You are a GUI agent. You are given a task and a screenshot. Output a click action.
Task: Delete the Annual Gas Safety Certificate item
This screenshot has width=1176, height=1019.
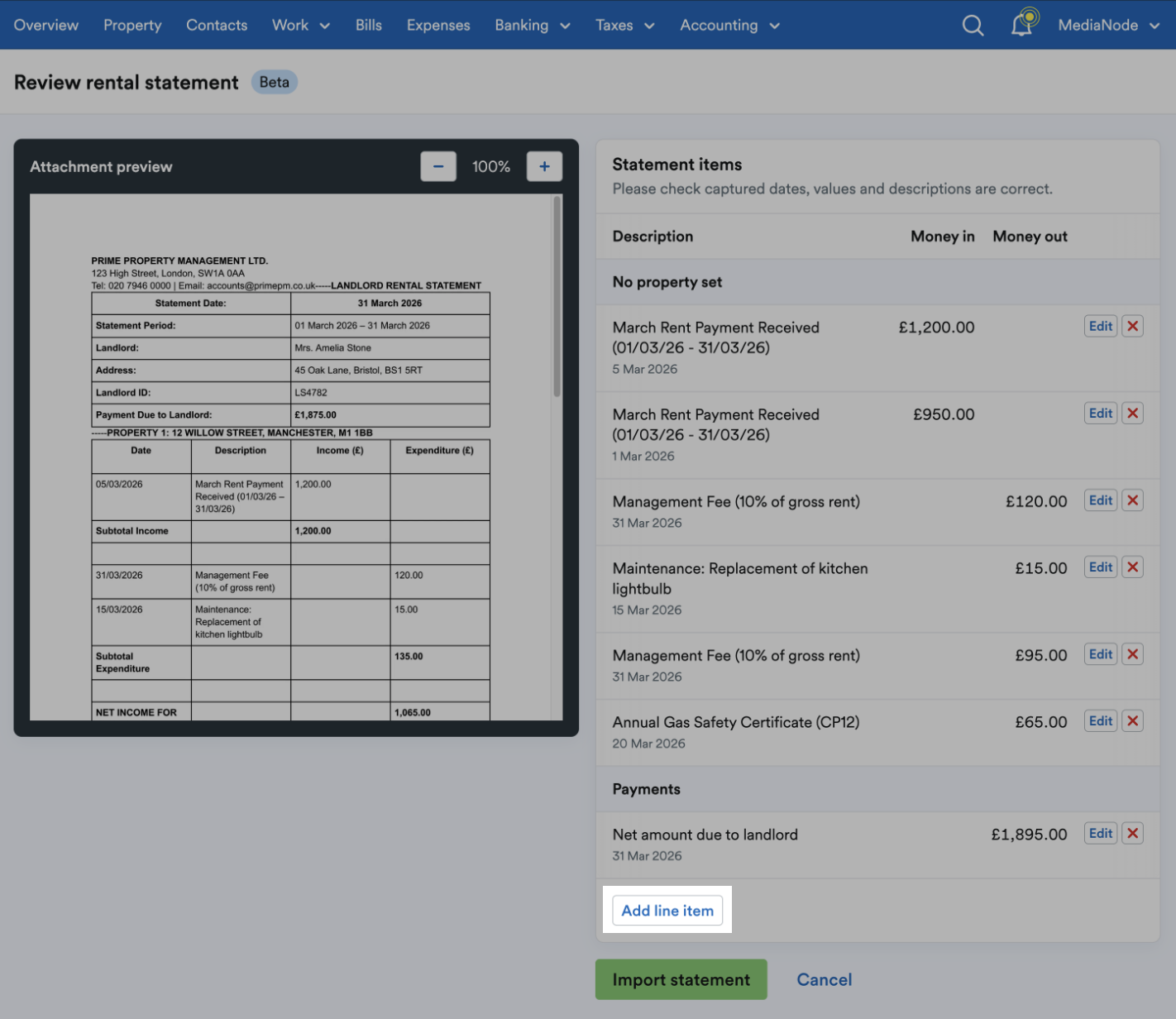pyautogui.click(x=1133, y=720)
